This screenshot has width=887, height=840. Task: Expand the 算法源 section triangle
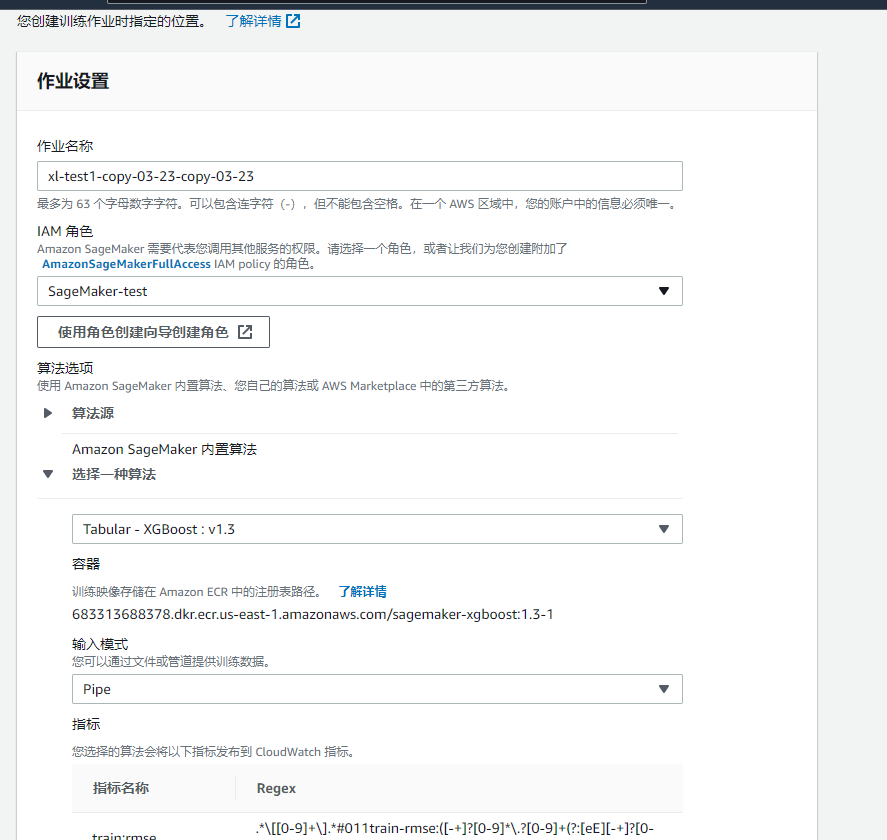point(48,413)
